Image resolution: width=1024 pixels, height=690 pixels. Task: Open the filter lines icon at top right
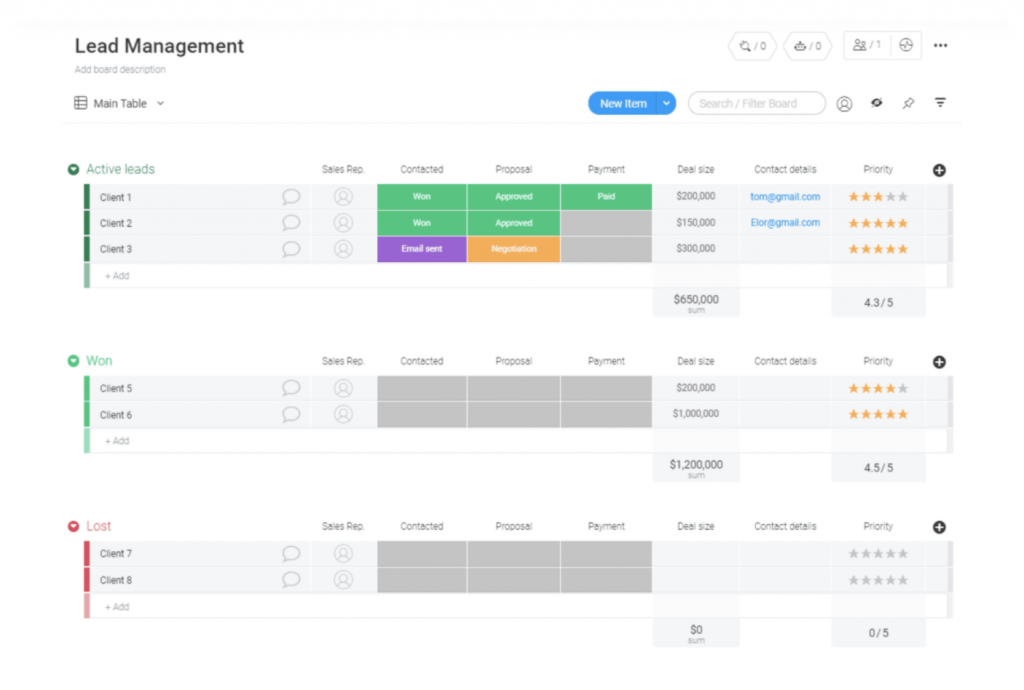(940, 103)
